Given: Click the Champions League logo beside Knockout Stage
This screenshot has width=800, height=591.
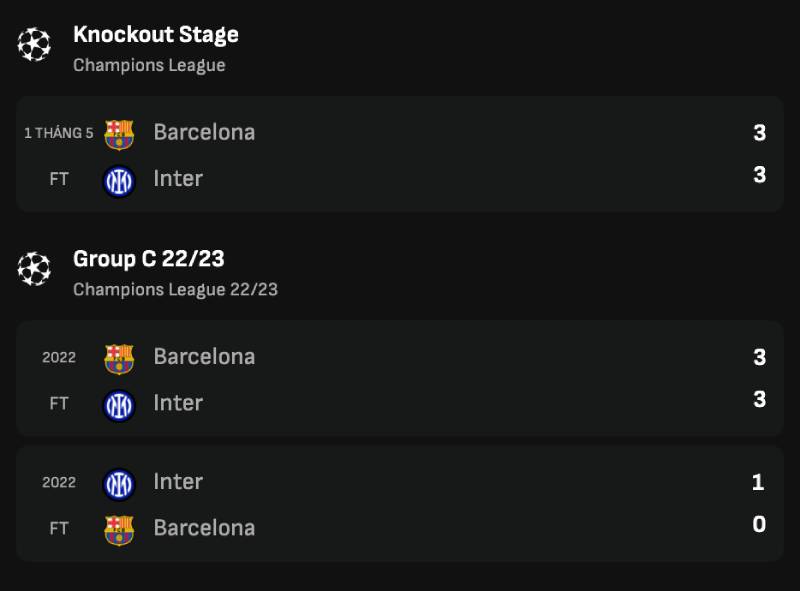Looking at the screenshot, I should (x=34, y=44).
